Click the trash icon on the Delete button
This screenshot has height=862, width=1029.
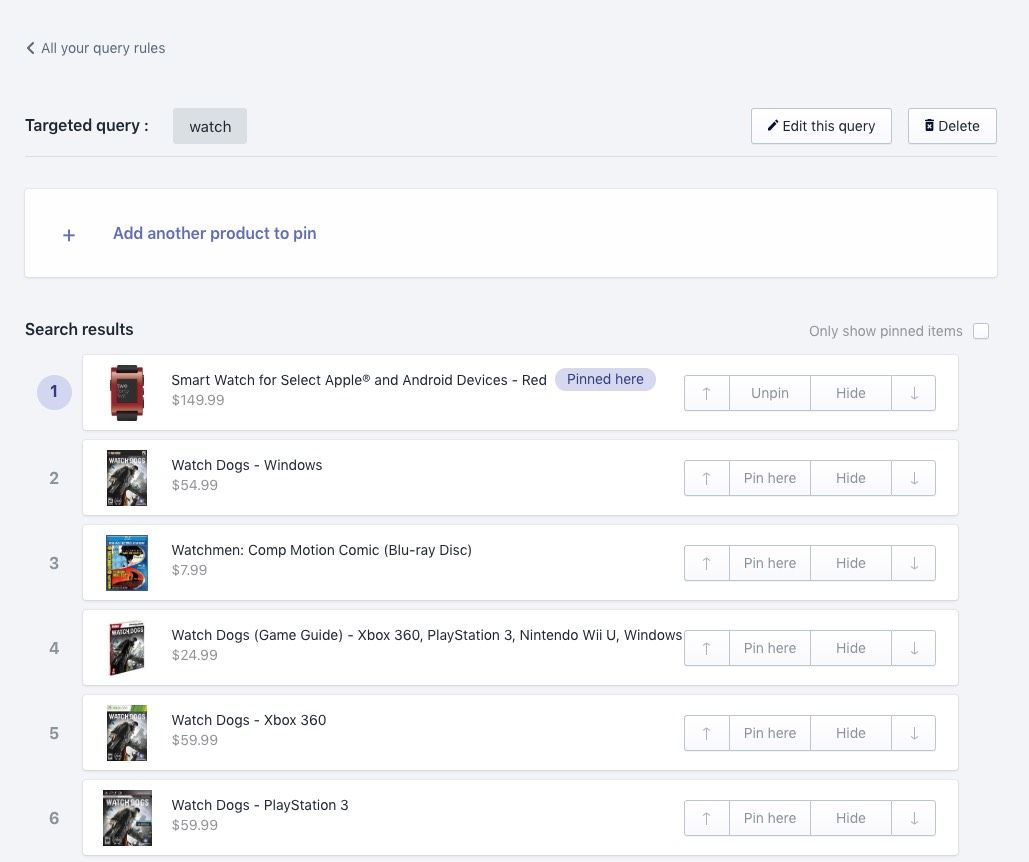[x=929, y=125]
